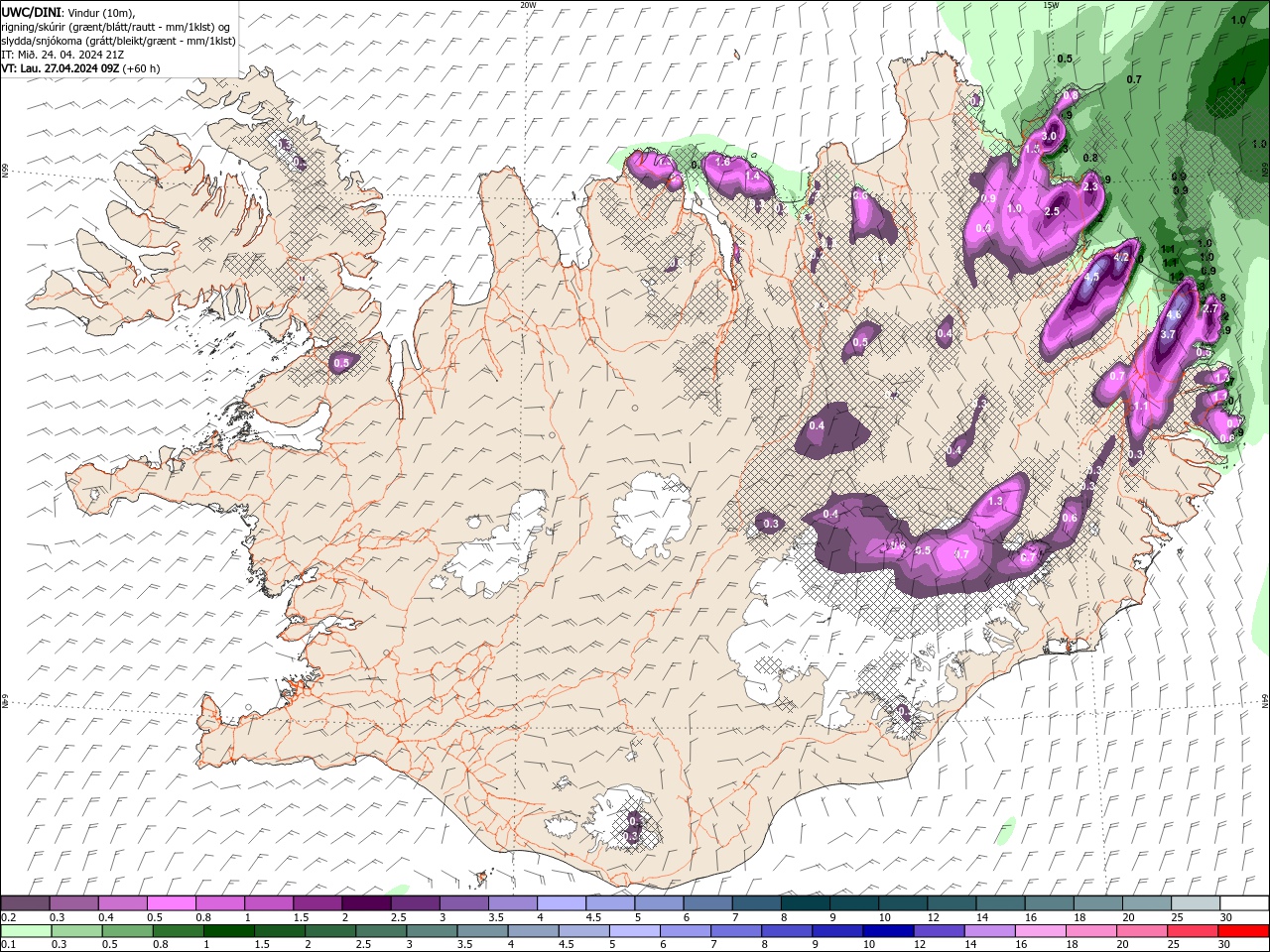The width and height of the screenshot is (1270, 952).
Task: Click the 2.7 precipitation value on the east coast
Action: click(x=1209, y=309)
